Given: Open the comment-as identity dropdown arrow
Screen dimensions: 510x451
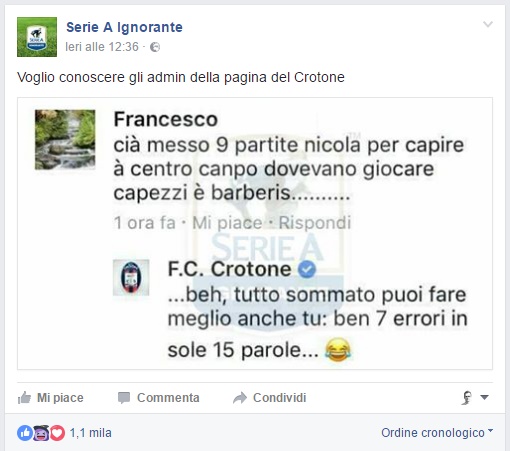Looking at the screenshot, I should click(484, 397).
